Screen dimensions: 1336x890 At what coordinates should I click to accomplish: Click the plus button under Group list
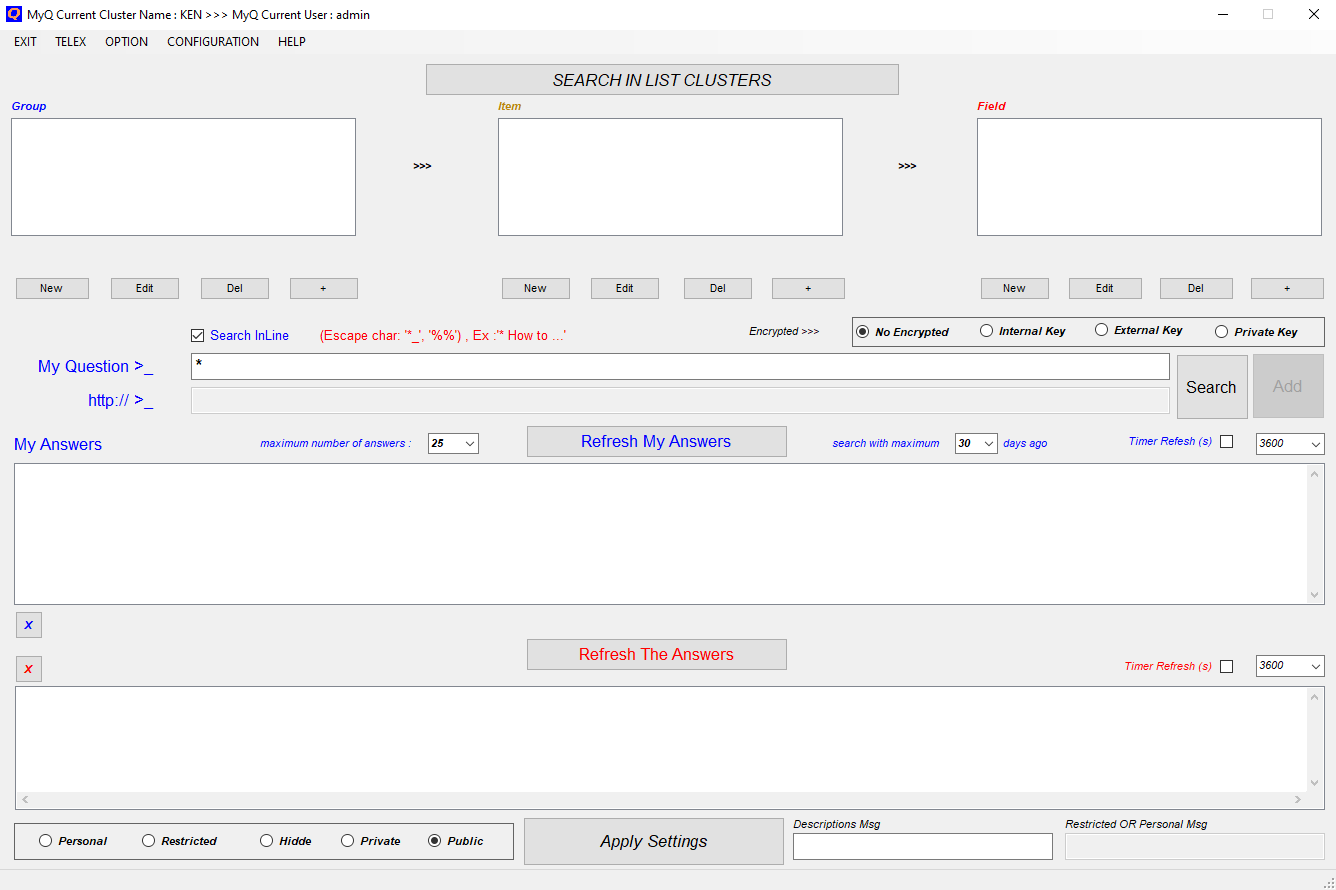(x=323, y=288)
